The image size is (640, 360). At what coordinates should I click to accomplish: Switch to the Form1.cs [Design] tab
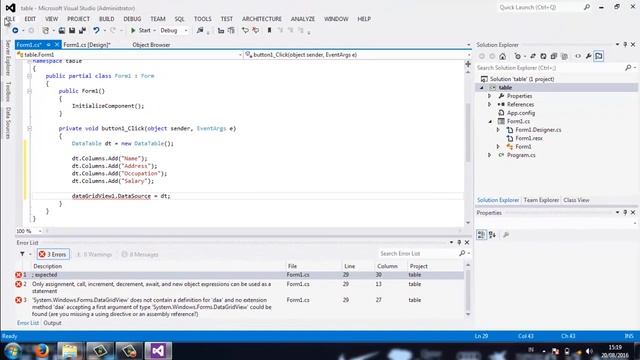tap(87, 45)
